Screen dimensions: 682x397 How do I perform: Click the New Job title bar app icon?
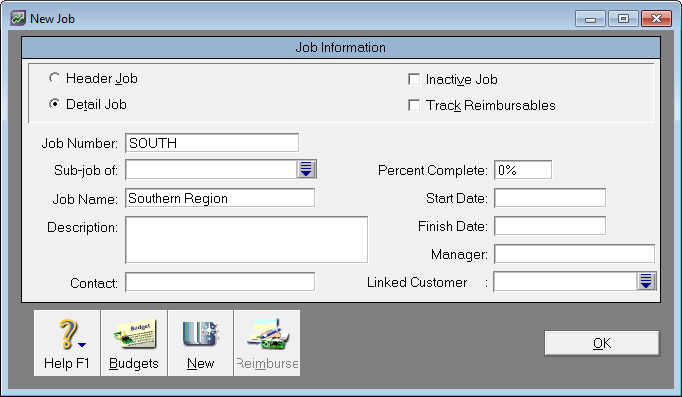pyautogui.click(x=18, y=19)
